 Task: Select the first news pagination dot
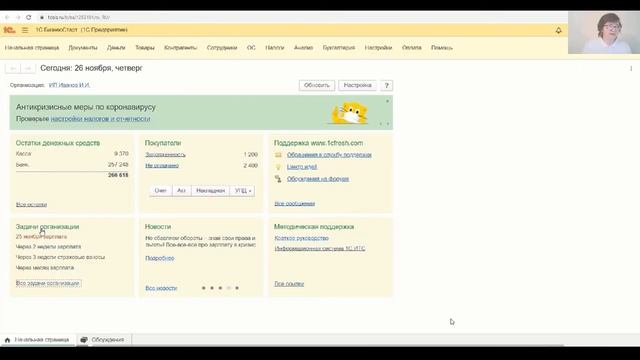(204, 288)
